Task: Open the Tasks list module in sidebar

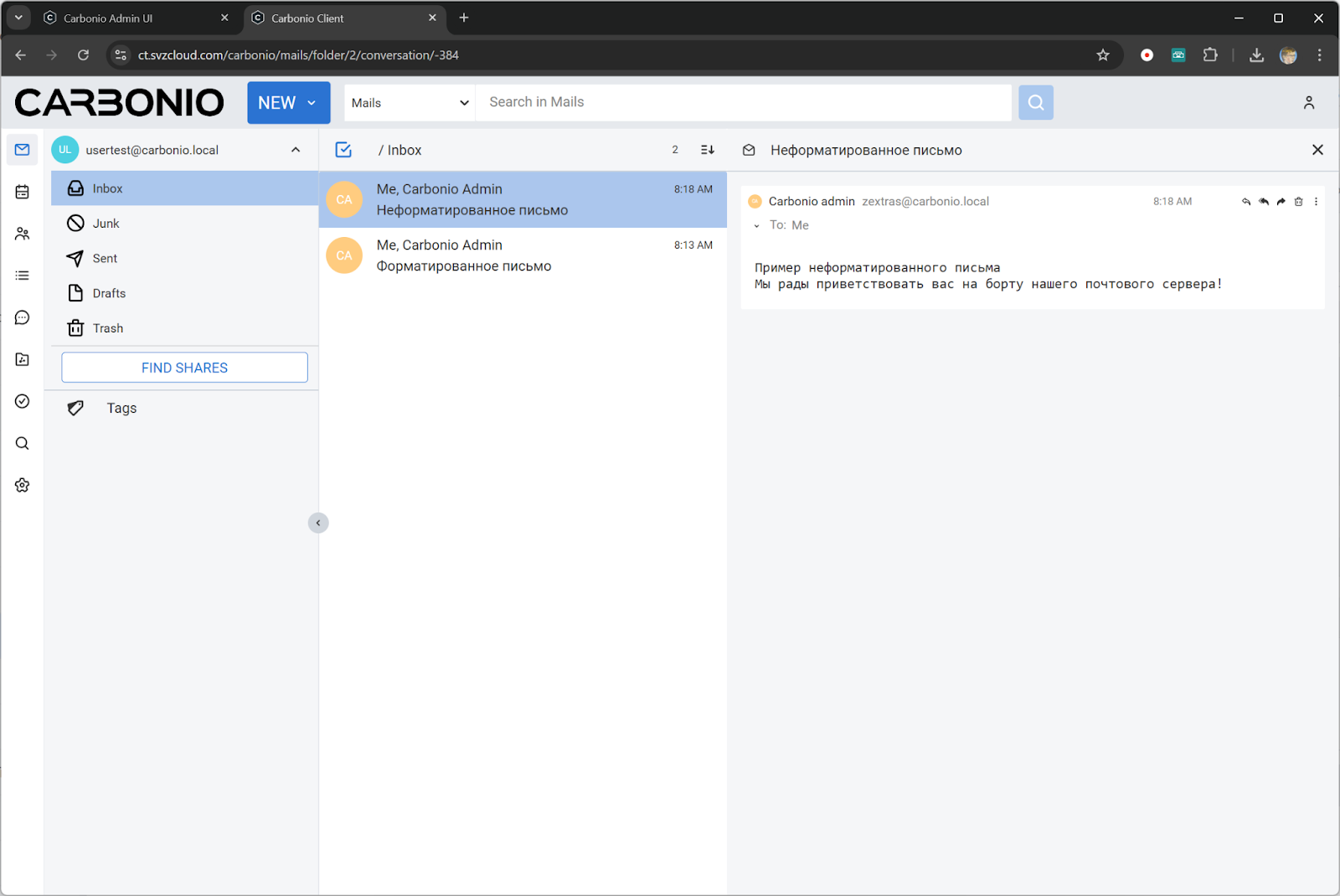Action: click(x=23, y=275)
